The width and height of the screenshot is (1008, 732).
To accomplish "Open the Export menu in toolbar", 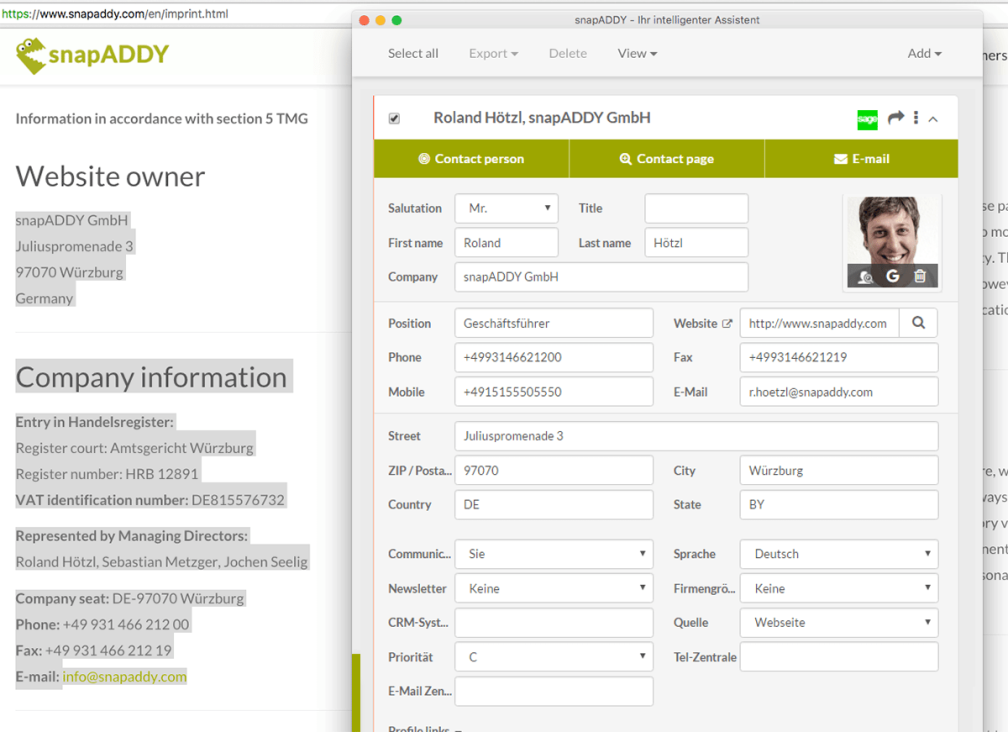I will 493,54.
